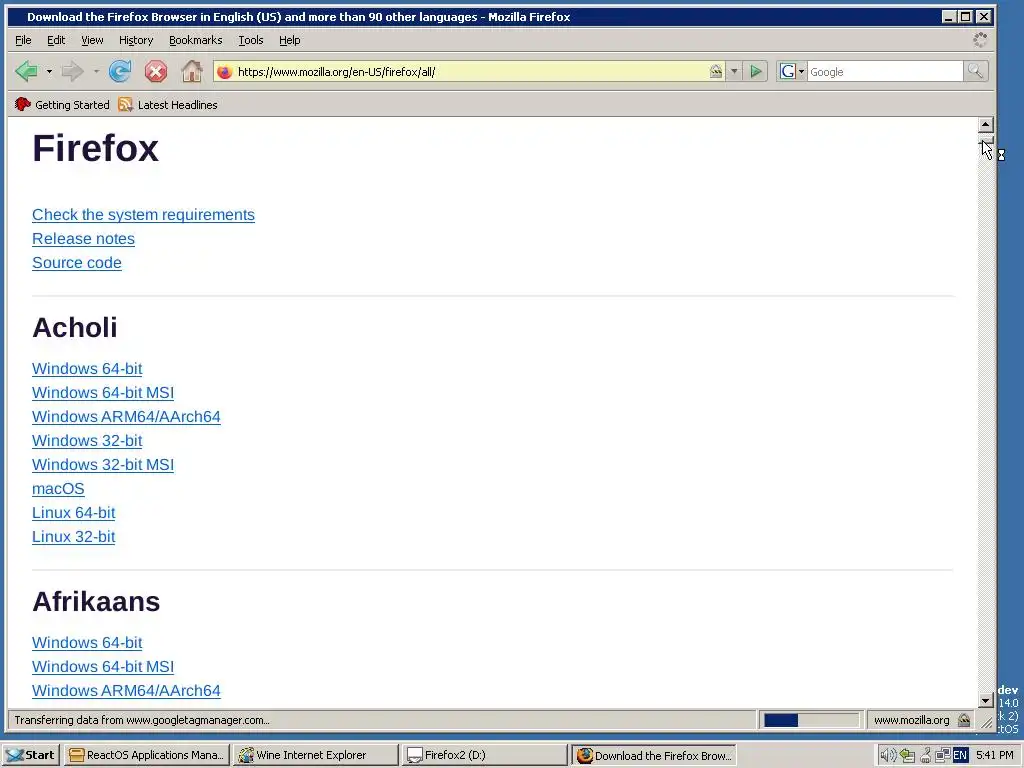Open the search engine selector dropdown
This screenshot has width=1024, height=768.
coord(801,72)
